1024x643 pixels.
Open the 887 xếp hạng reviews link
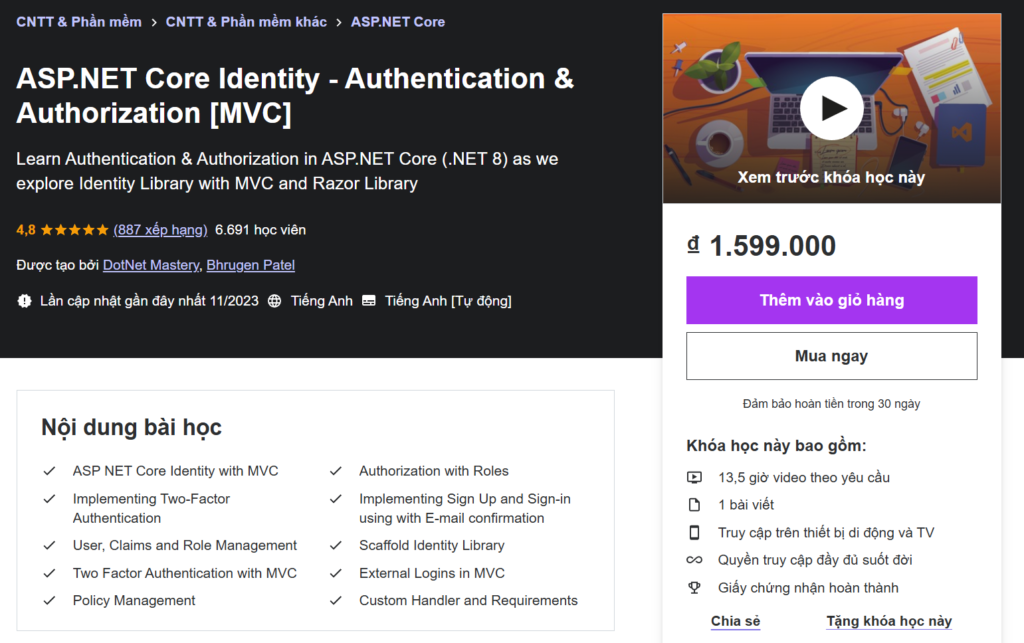[x=161, y=230]
